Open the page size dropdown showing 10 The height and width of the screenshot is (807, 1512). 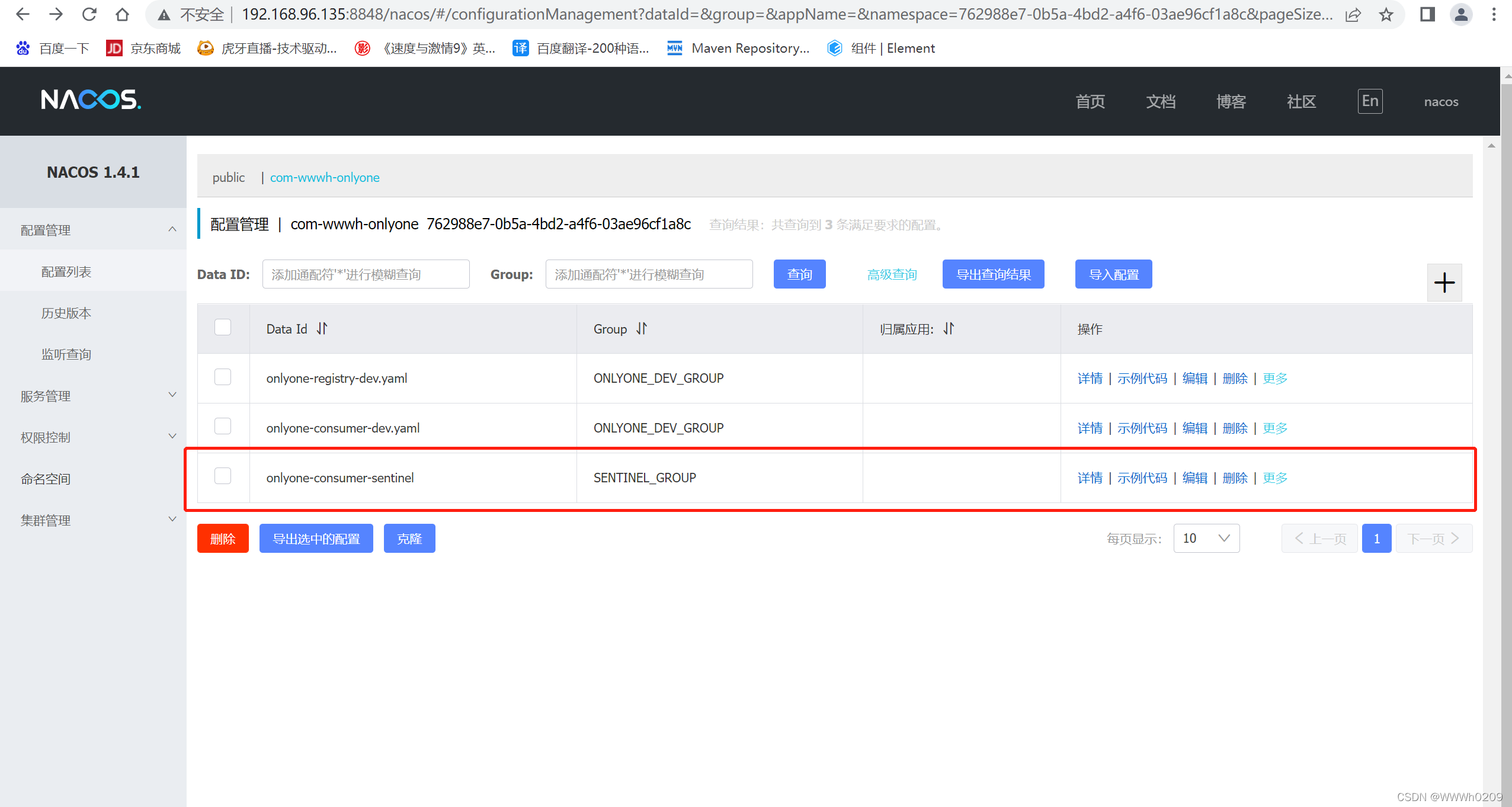coord(1206,538)
